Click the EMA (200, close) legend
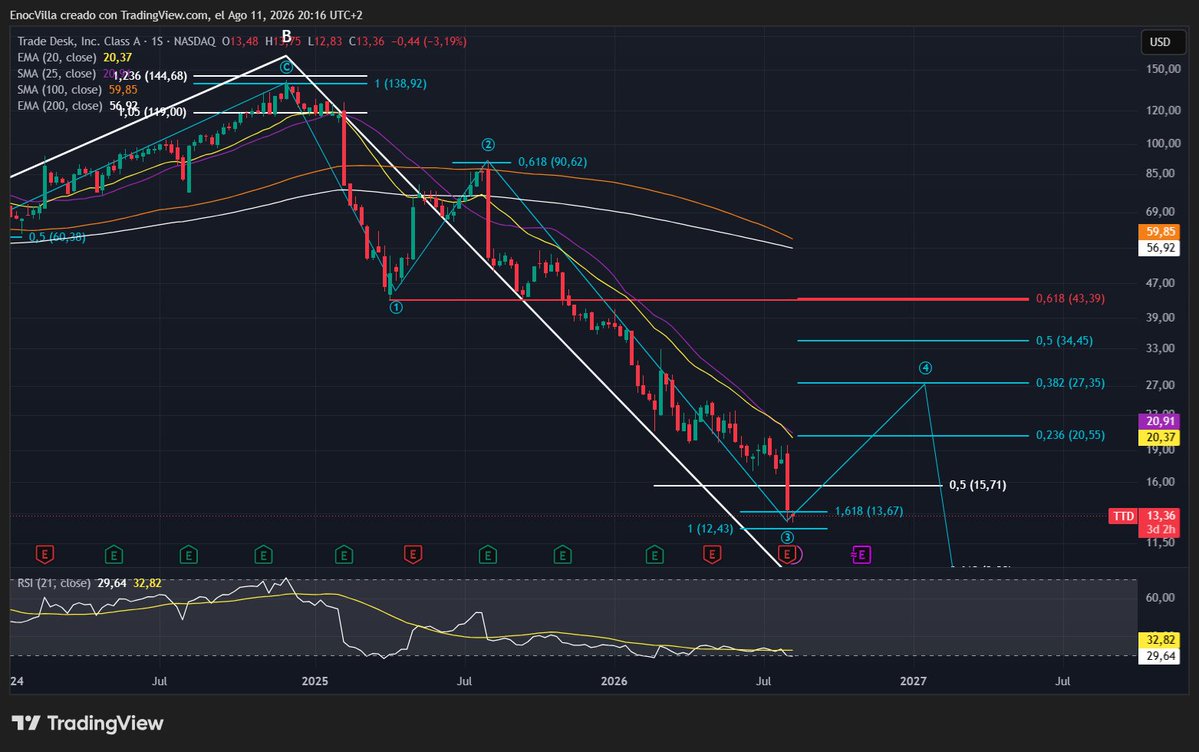 point(77,106)
